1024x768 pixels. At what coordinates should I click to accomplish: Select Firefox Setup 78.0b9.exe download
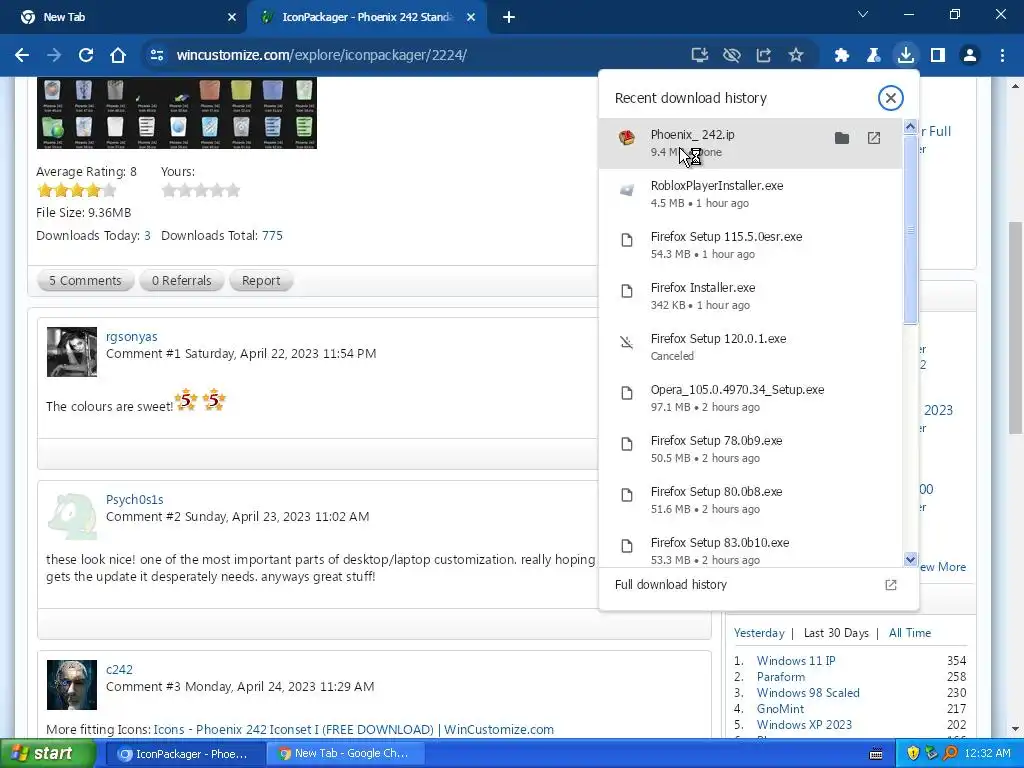tap(750, 449)
